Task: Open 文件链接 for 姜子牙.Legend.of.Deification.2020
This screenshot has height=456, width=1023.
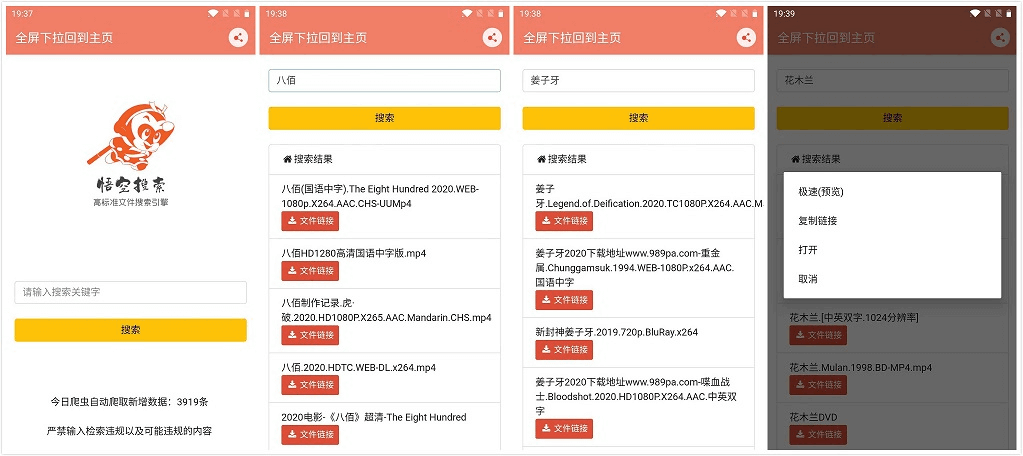Action: click(x=564, y=221)
